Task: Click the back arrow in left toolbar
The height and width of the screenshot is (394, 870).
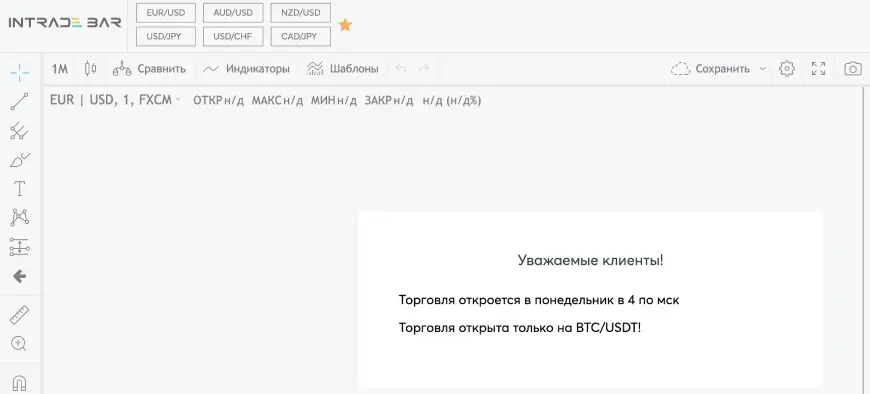Action: 19,276
